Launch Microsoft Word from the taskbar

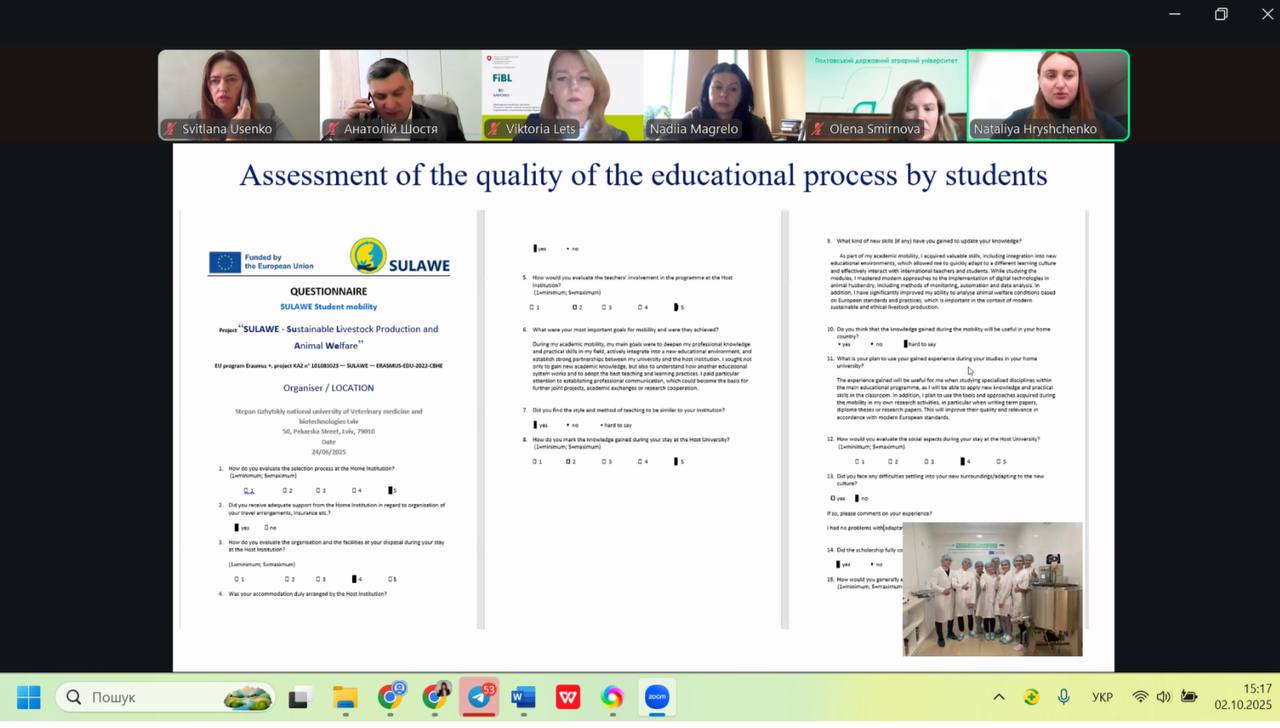(523, 697)
